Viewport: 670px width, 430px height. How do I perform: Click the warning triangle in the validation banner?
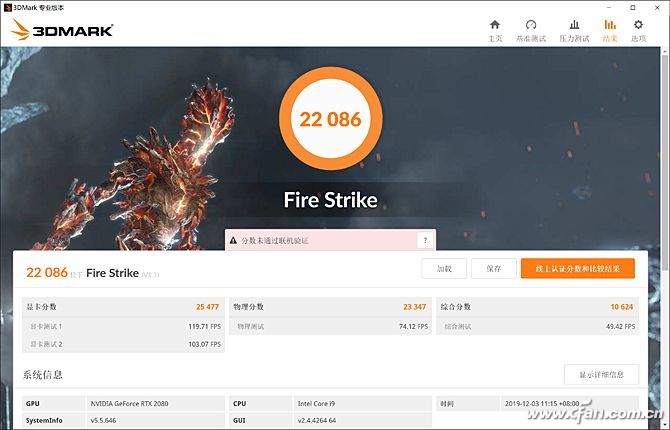233,240
